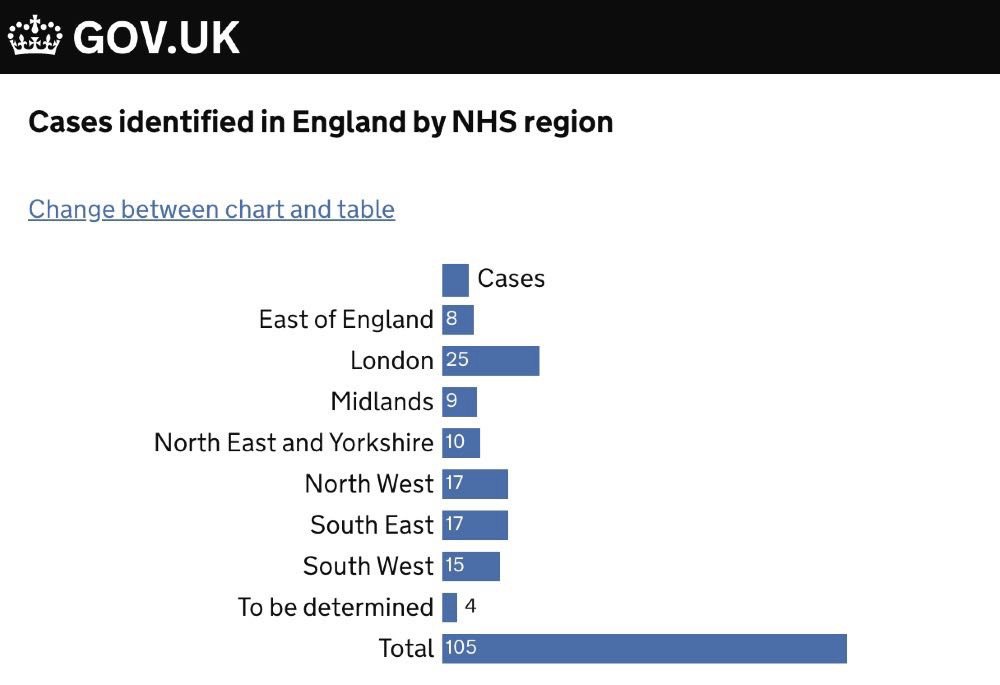Click the 'London' axis label

(x=392, y=361)
